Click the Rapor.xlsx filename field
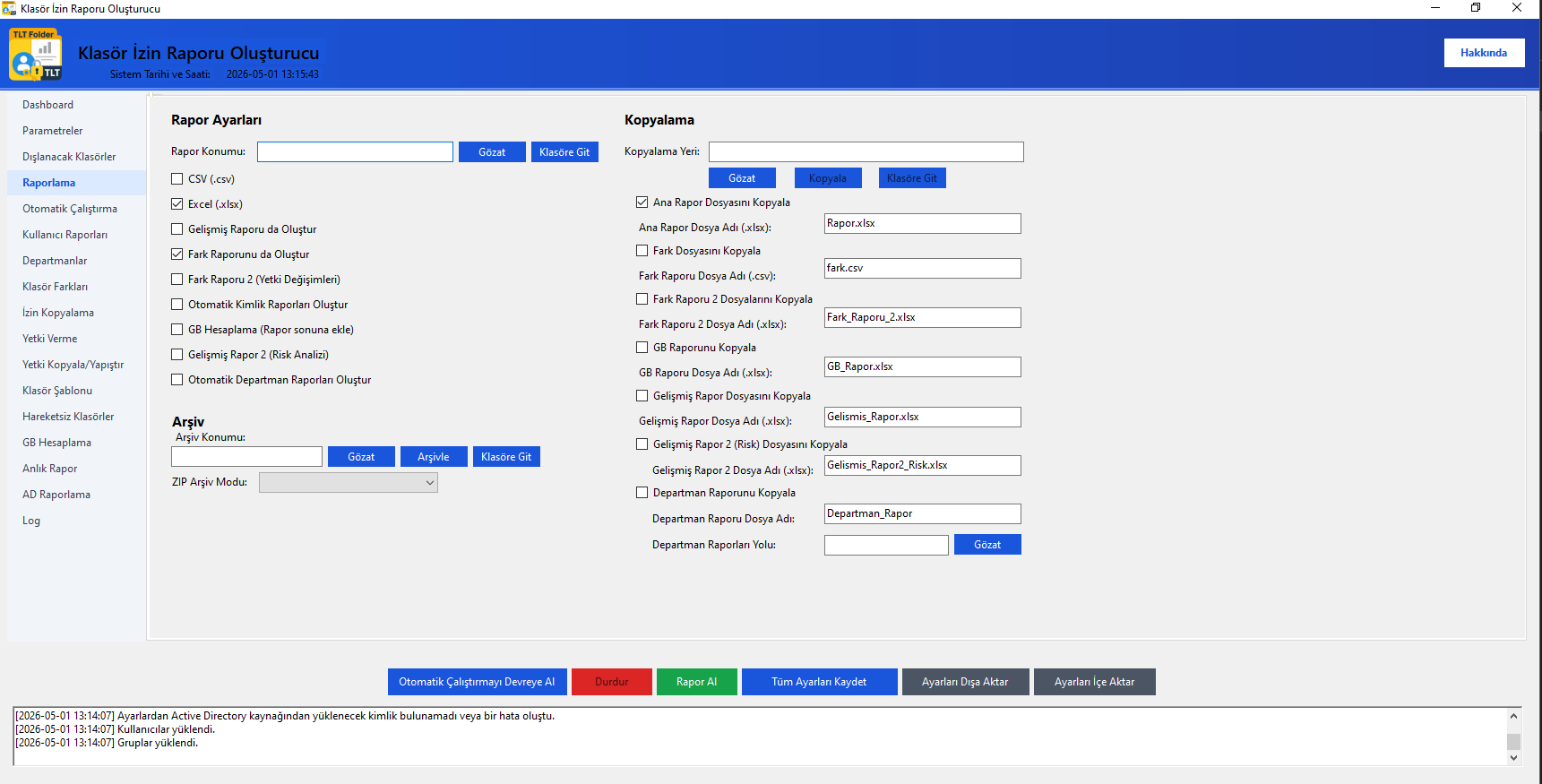Viewport: 1542px width, 784px height. pos(922,224)
